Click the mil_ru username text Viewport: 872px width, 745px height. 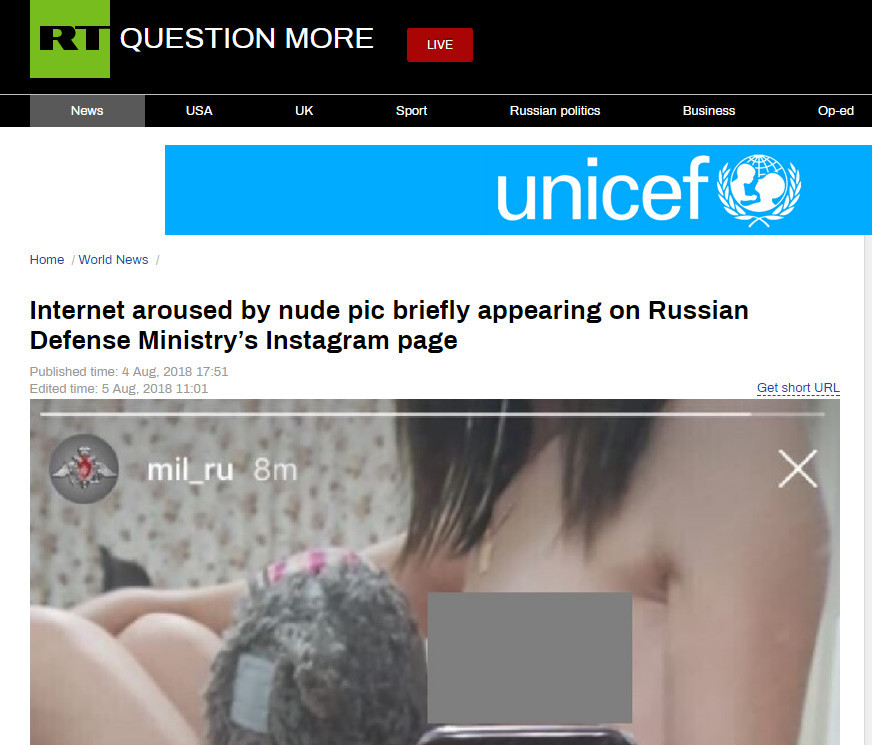190,470
